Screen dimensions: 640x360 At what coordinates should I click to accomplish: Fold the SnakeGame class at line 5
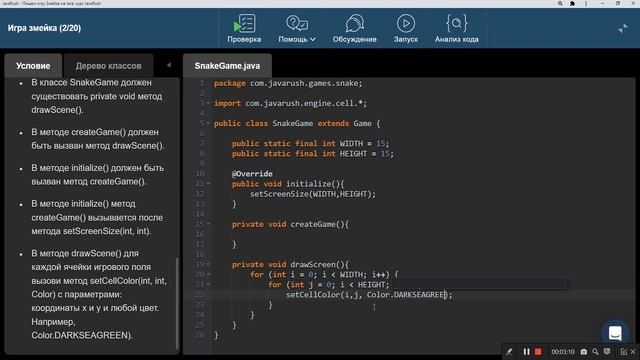208,123
